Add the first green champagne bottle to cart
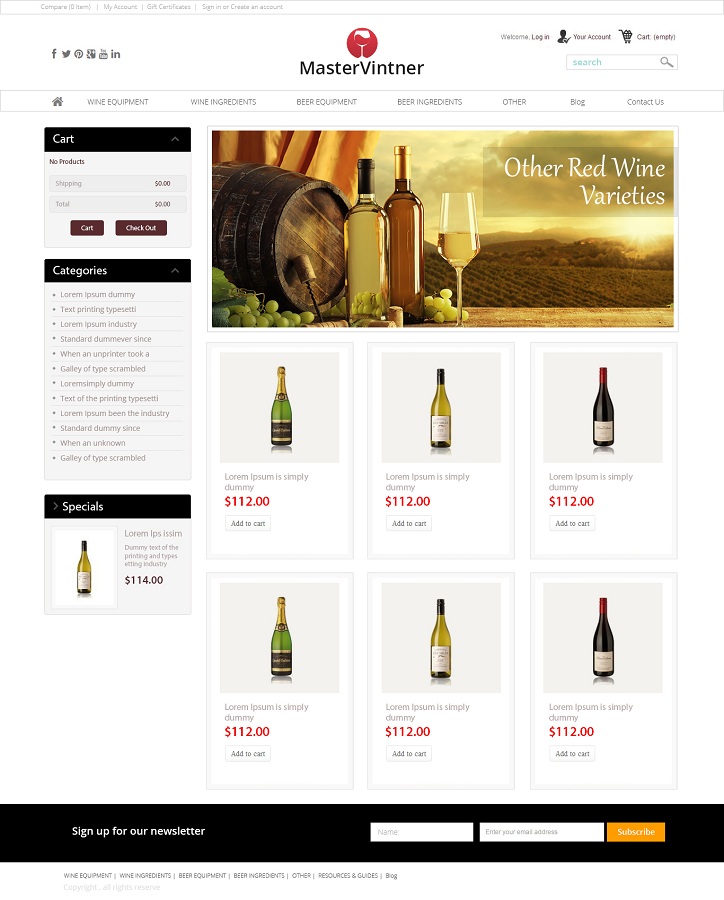Image resolution: width=724 pixels, height=900 pixels. click(x=248, y=523)
